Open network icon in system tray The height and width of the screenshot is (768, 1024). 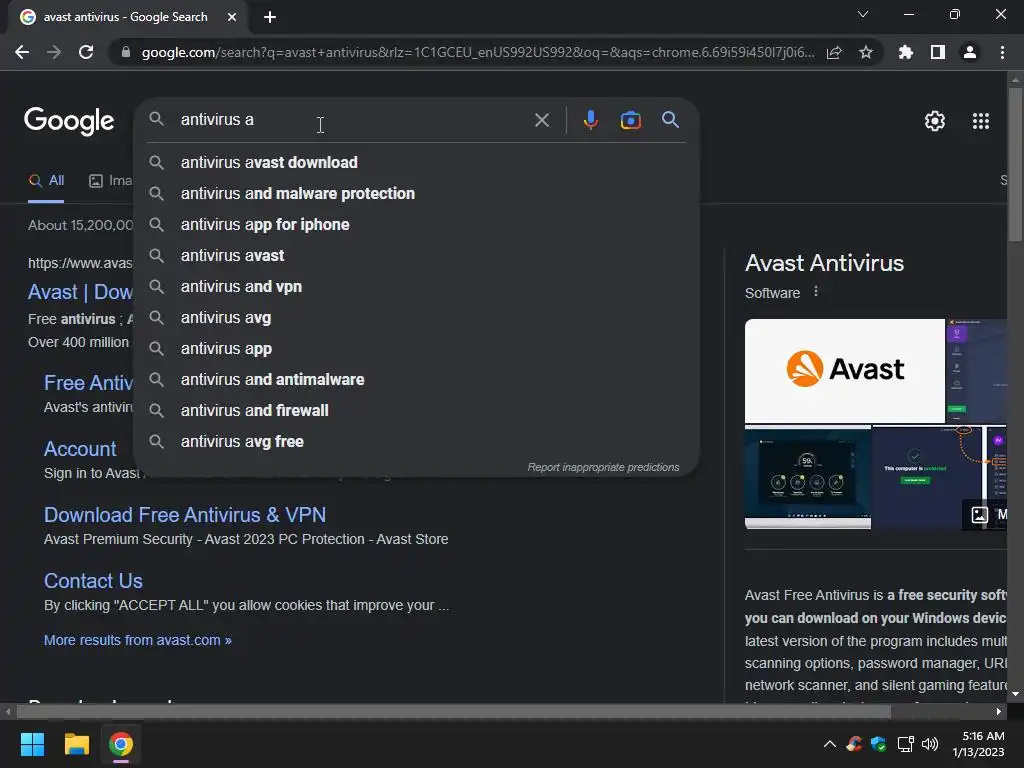905,744
